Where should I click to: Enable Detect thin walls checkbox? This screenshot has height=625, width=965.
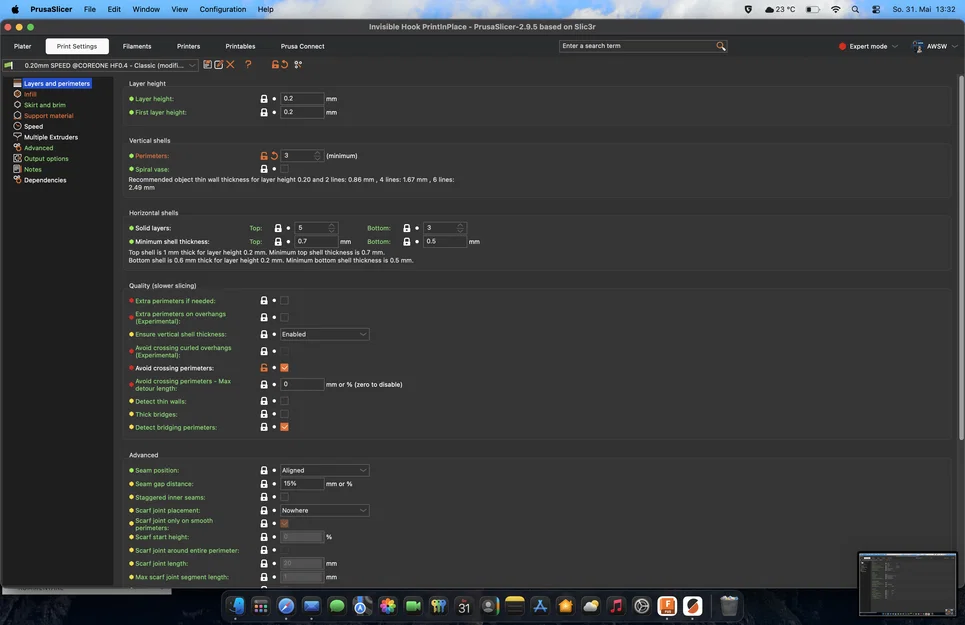coord(284,401)
